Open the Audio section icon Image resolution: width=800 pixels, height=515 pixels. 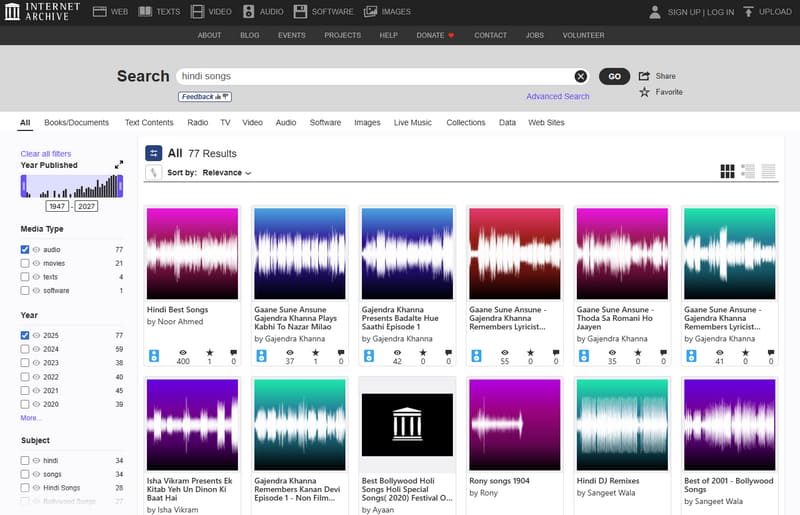tap(248, 12)
